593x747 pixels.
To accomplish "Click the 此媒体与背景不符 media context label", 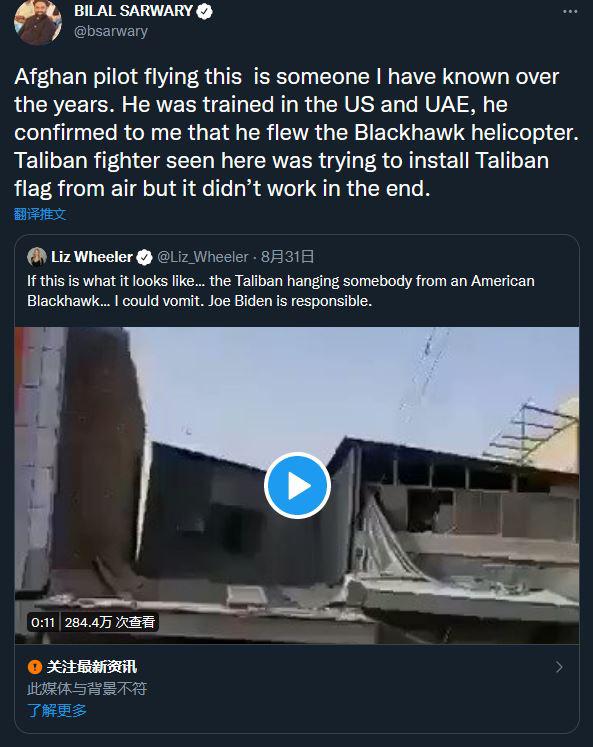I will (87, 688).
